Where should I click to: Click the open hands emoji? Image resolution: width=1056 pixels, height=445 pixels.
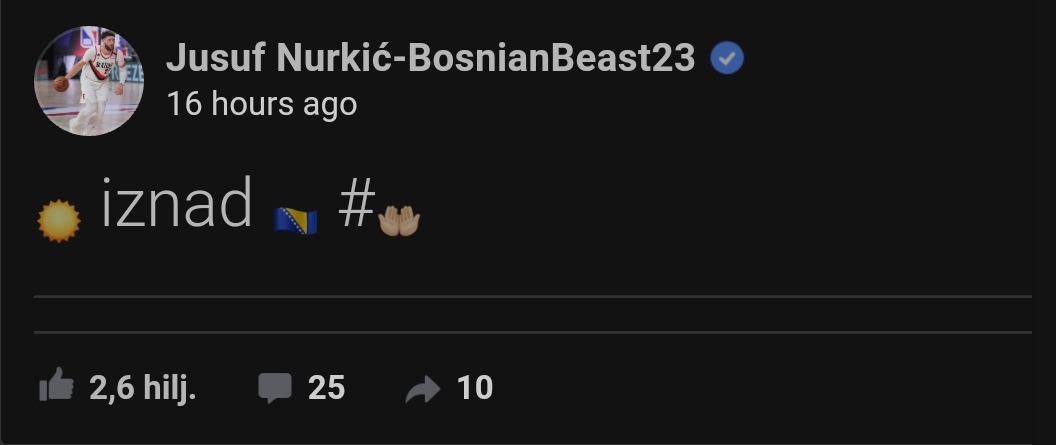click(x=399, y=220)
